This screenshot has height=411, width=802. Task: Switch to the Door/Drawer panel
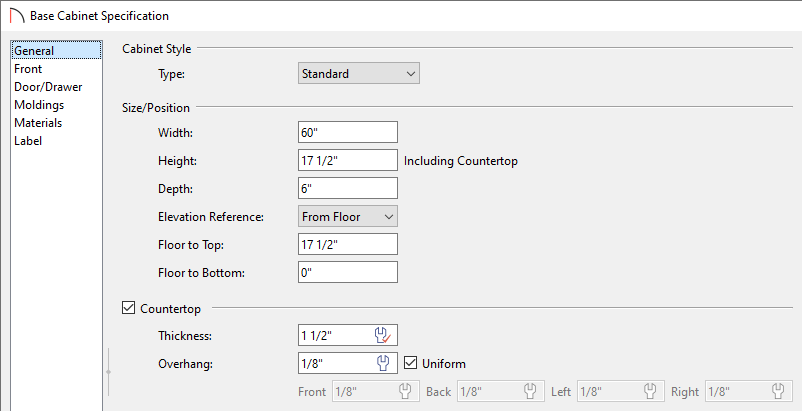click(x=48, y=87)
